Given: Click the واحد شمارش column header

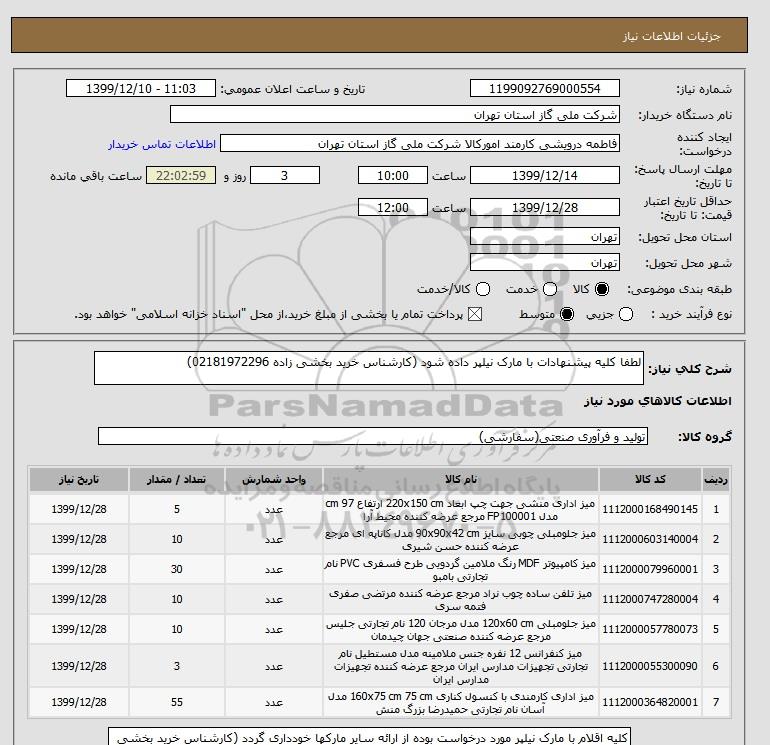Looking at the screenshot, I should point(274,479).
